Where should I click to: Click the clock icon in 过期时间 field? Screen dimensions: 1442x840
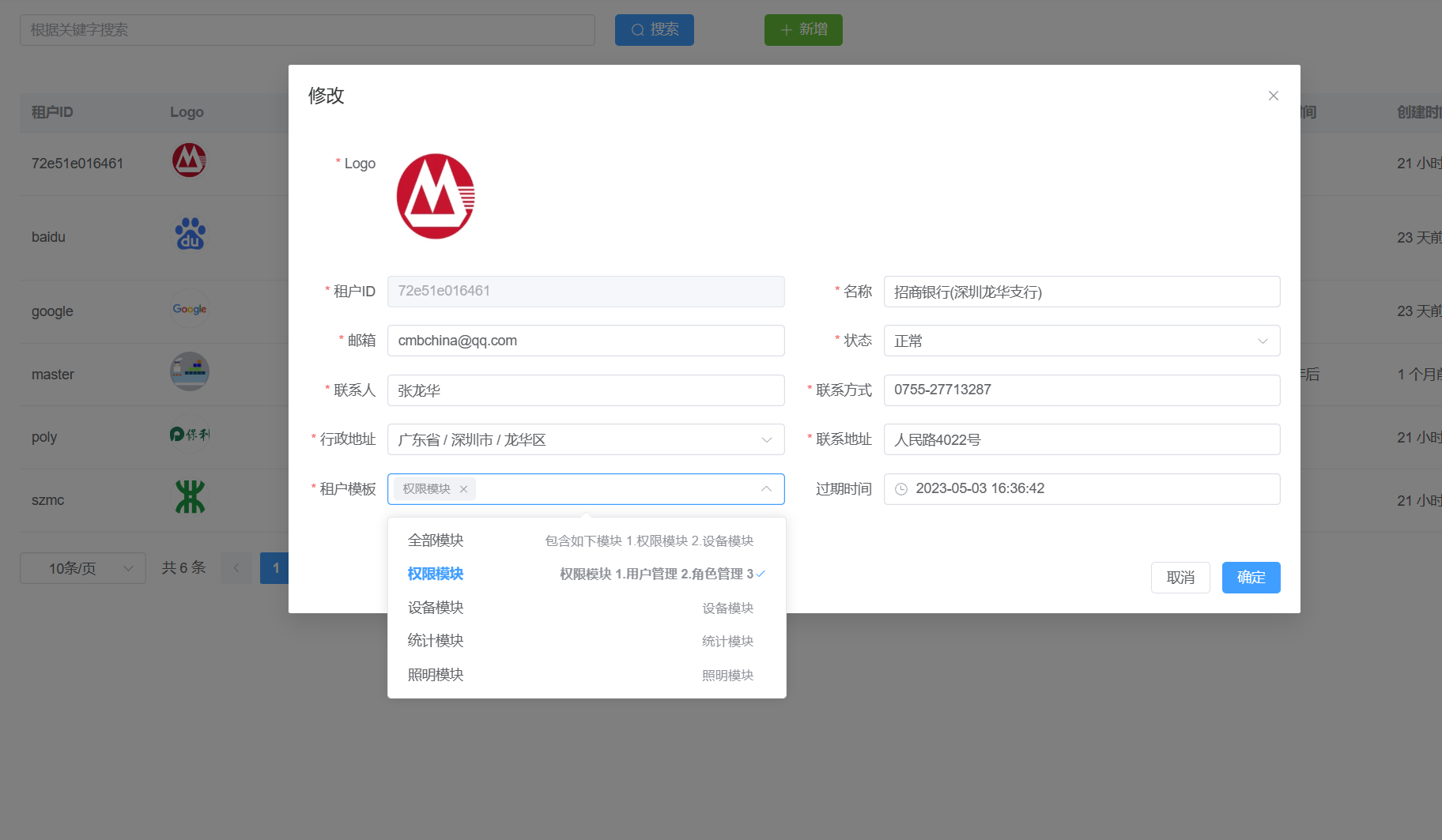pos(900,489)
